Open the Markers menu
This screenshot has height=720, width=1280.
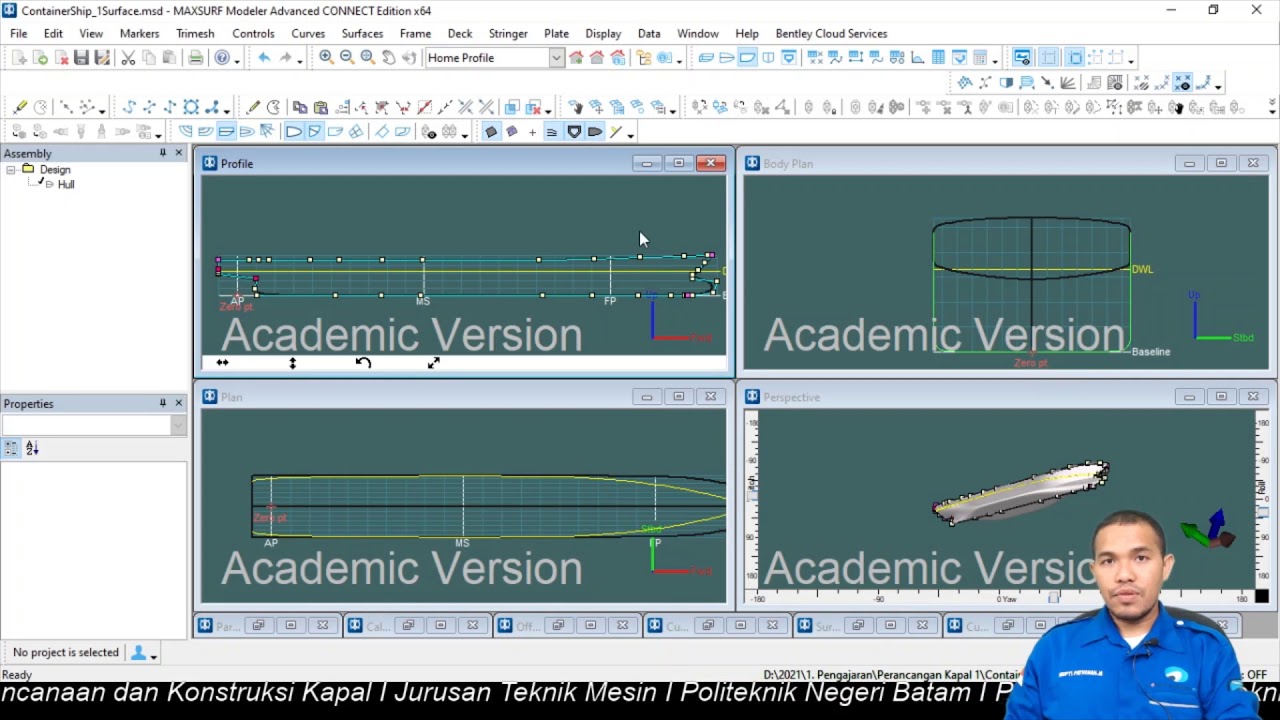pos(139,33)
